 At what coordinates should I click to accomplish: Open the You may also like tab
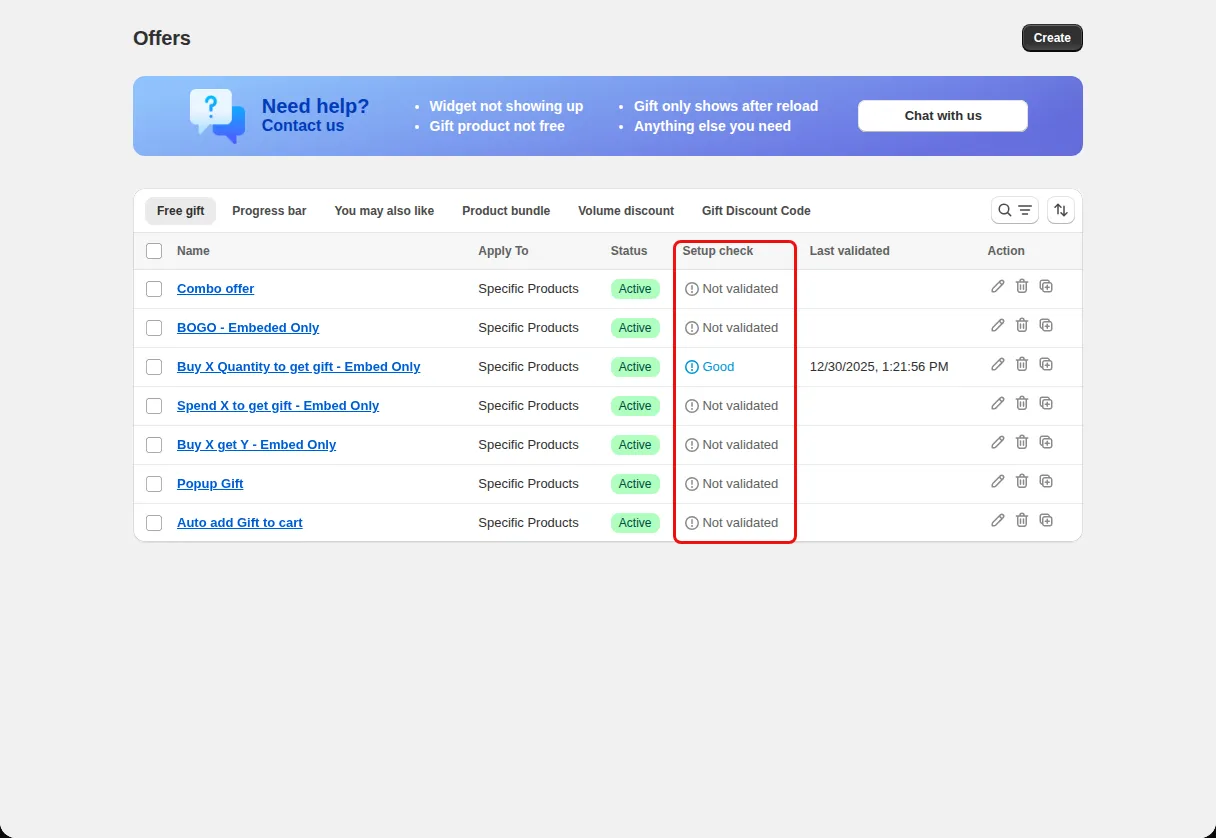(x=384, y=211)
